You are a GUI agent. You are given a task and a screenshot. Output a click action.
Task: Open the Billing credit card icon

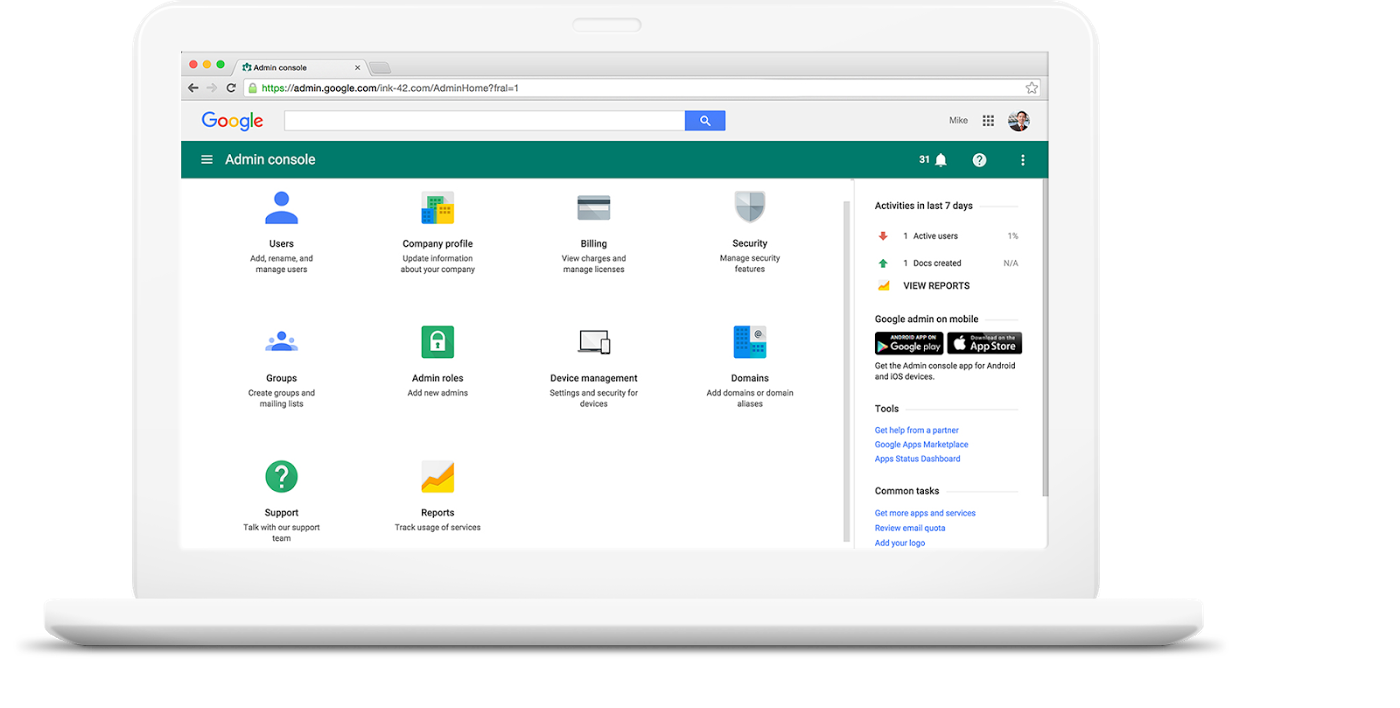tap(593, 208)
